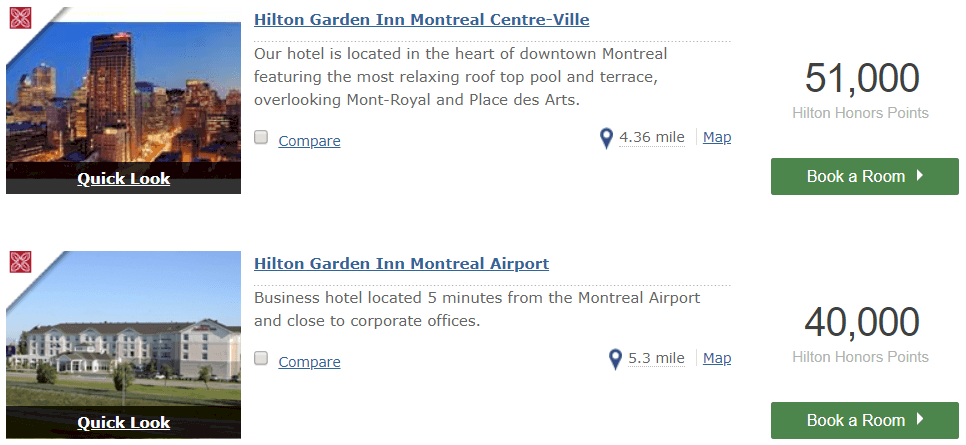Tick the Compare checkbox for the Airport hotel
Image resolution: width=966 pixels, height=445 pixels.
[x=261, y=358]
